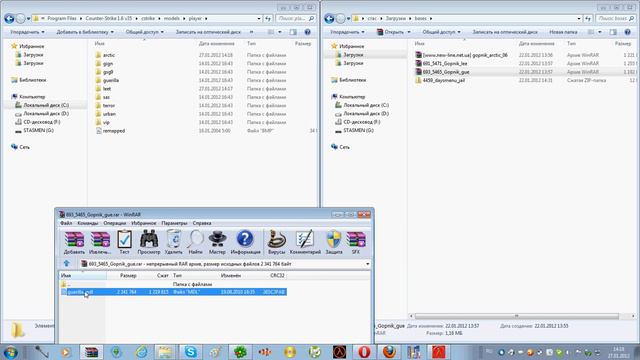Open the gsg9 folder in left Explorer
This screenshot has height=360, width=640.
(x=108, y=72)
